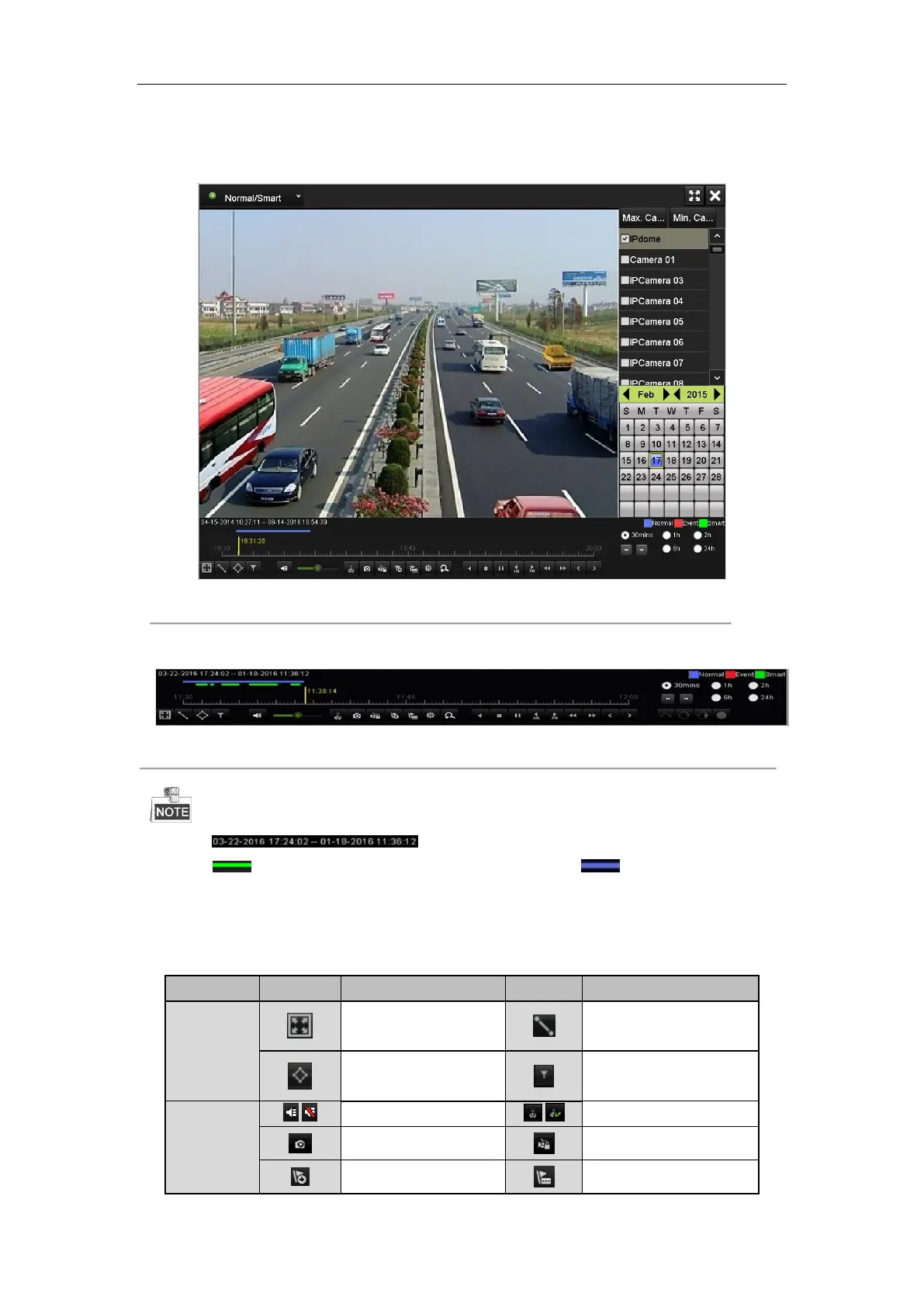The height and width of the screenshot is (1307, 924).
Task: Skip back 30s in highway playback window
Action: tap(516, 568)
